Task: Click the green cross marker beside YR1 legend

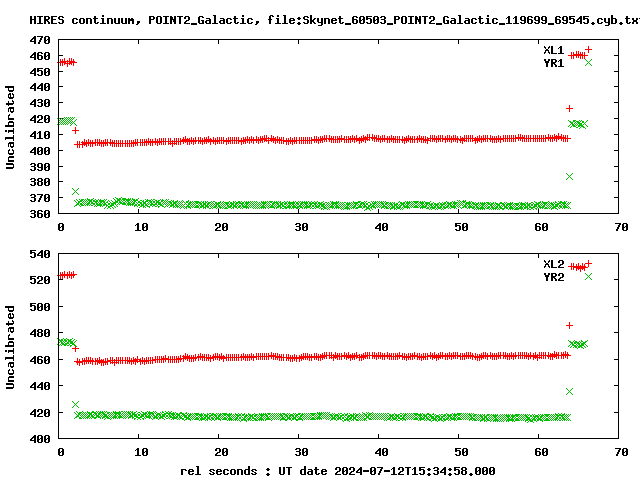Action: pyautogui.click(x=588, y=62)
